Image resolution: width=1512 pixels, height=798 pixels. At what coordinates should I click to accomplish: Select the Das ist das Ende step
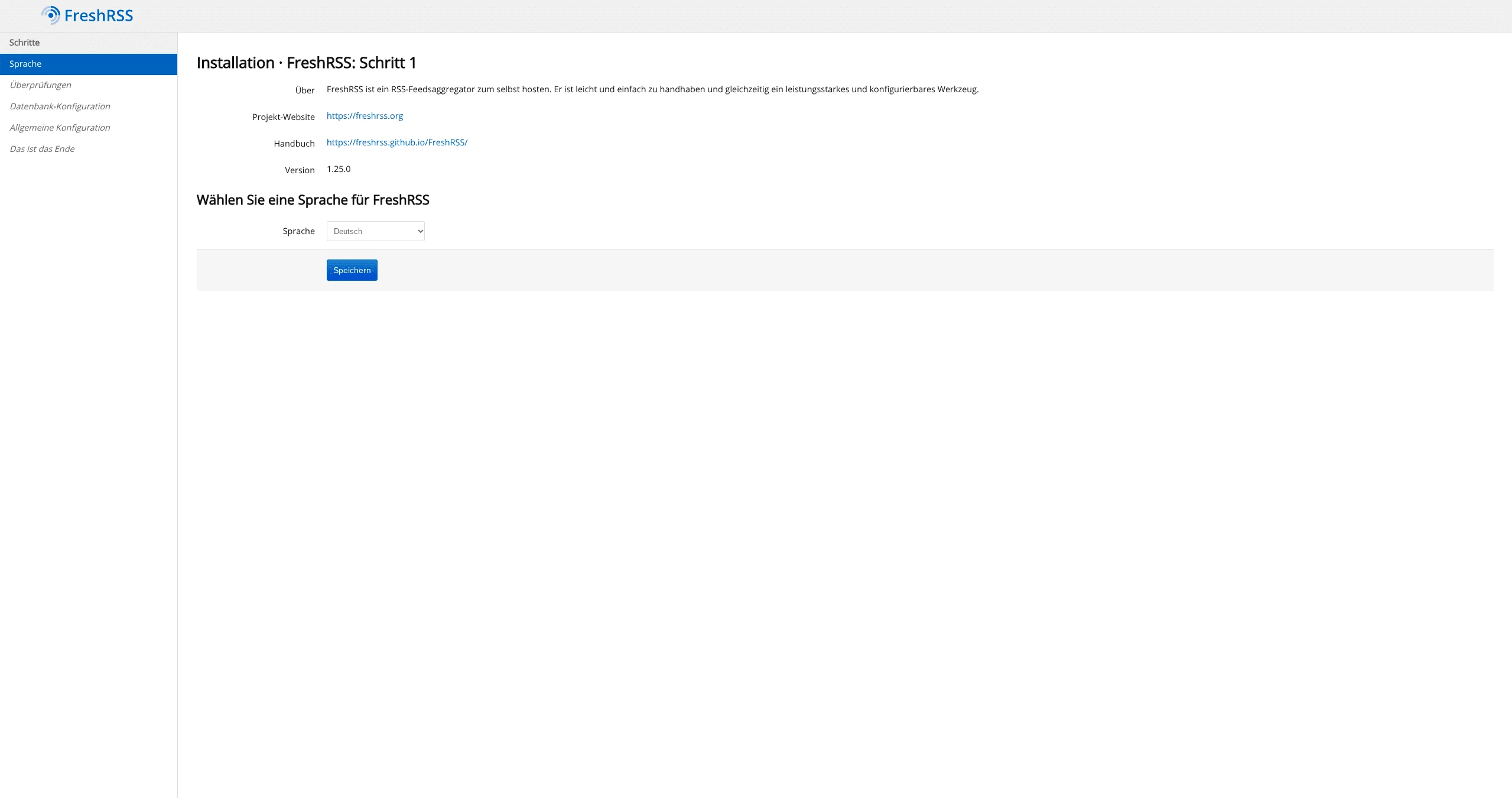point(89,149)
